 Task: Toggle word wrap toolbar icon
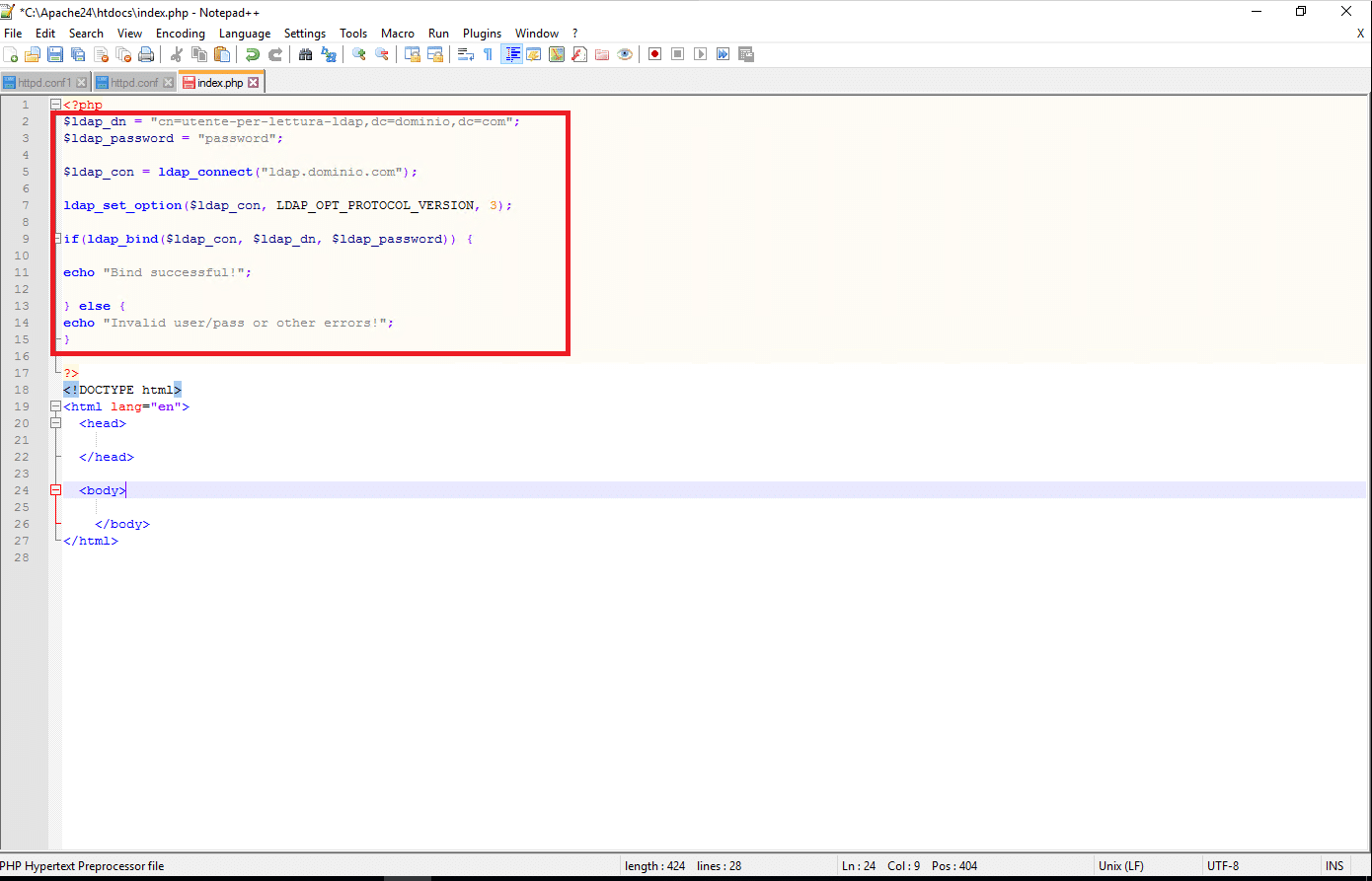tap(466, 54)
